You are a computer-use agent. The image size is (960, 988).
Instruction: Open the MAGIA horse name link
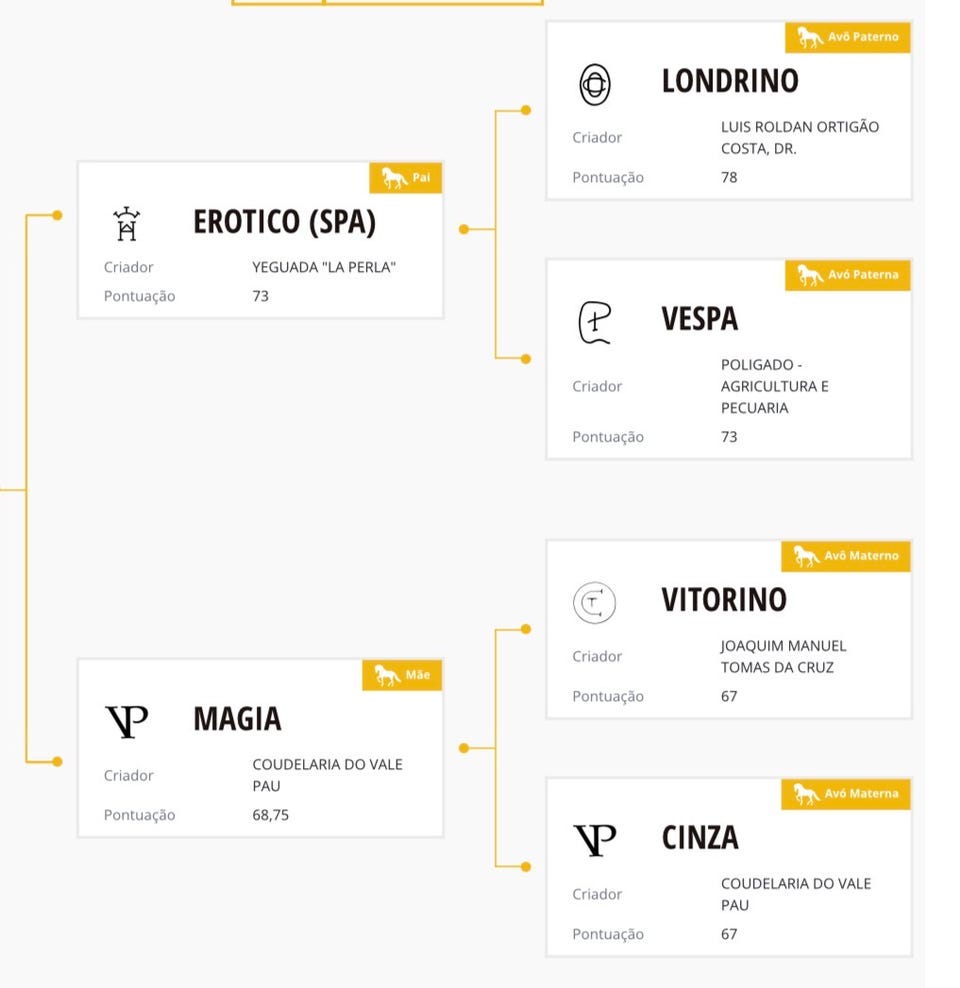click(x=237, y=719)
